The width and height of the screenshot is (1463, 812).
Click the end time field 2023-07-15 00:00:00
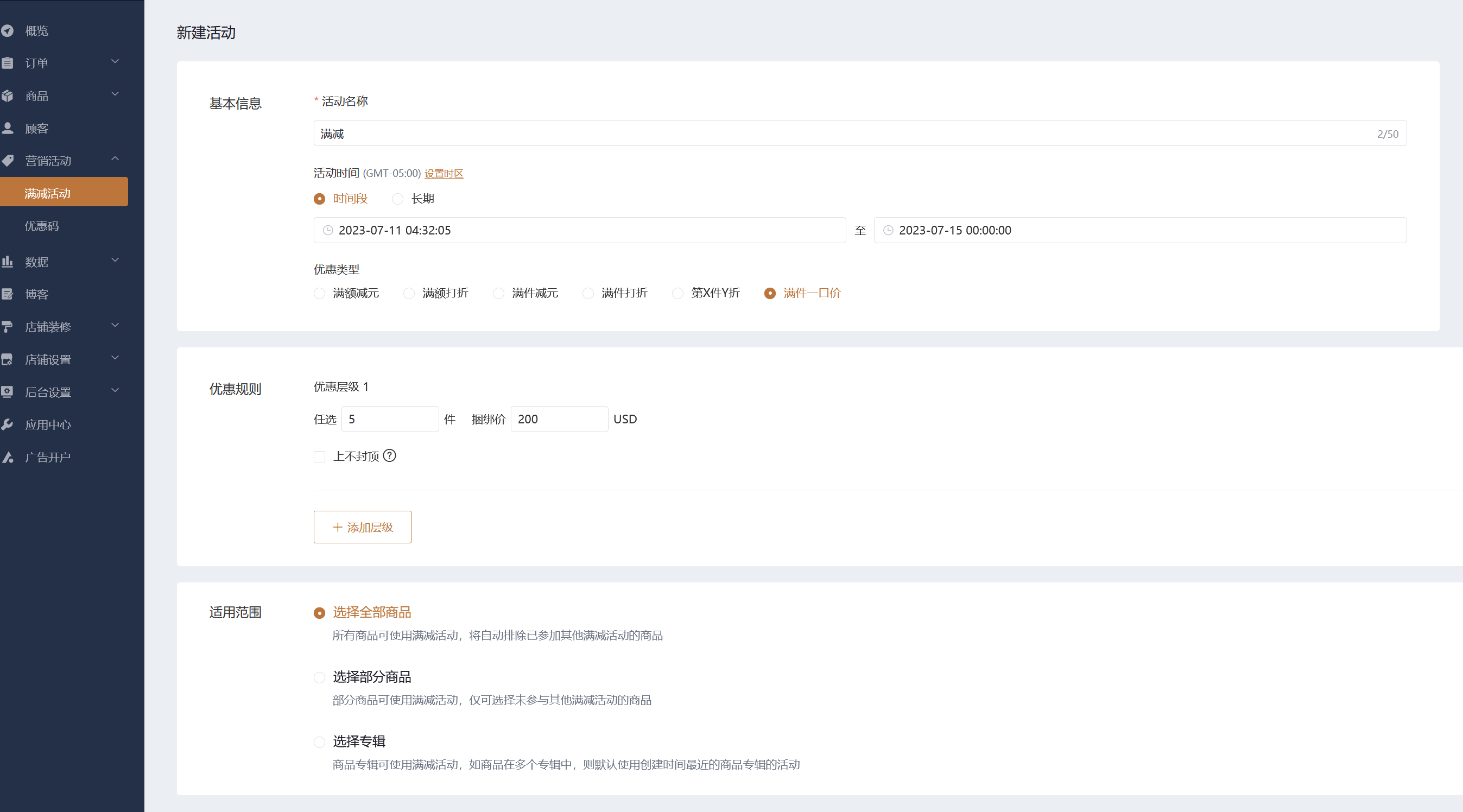(x=1140, y=231)
